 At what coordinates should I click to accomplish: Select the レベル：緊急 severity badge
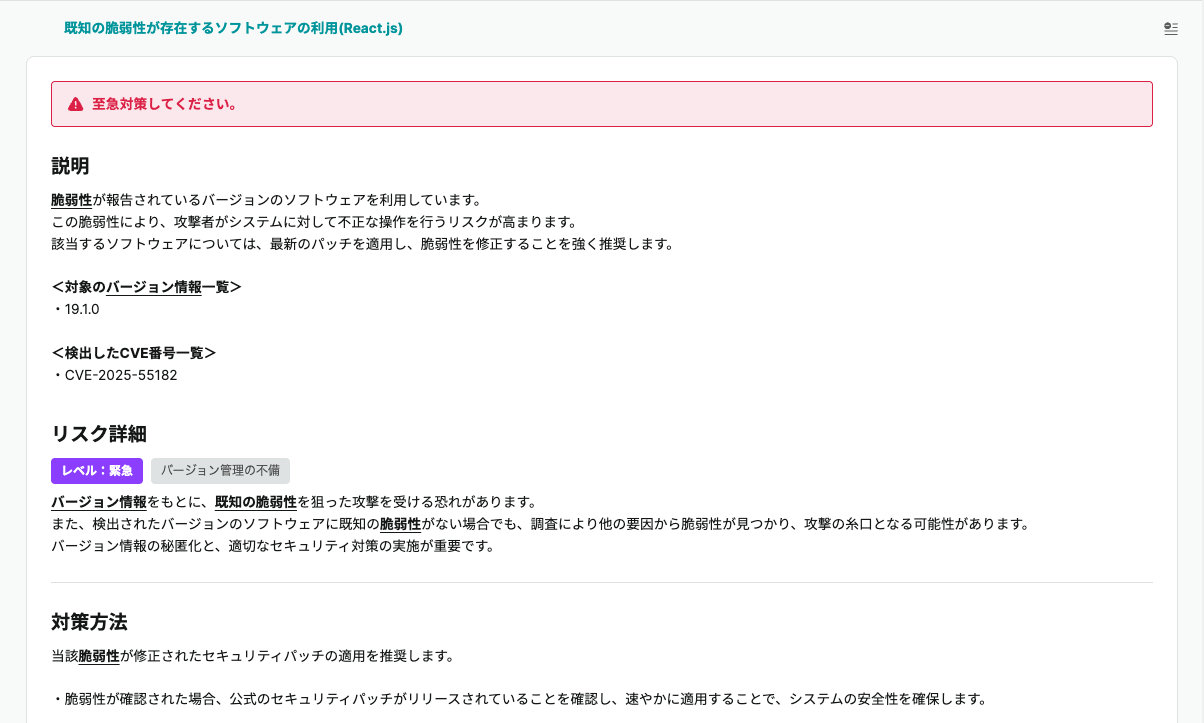(x=96, y=471)
